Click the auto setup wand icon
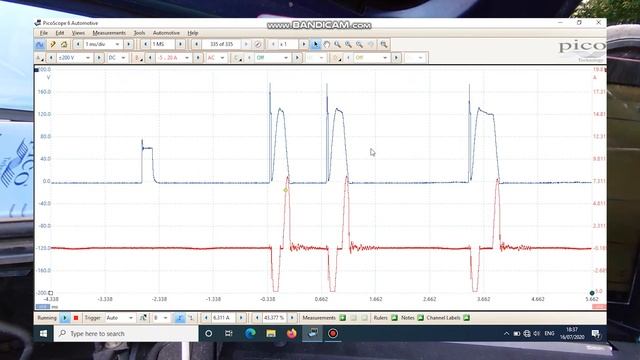This screenshot has width=640, height=360. click(x=53, y=44)
